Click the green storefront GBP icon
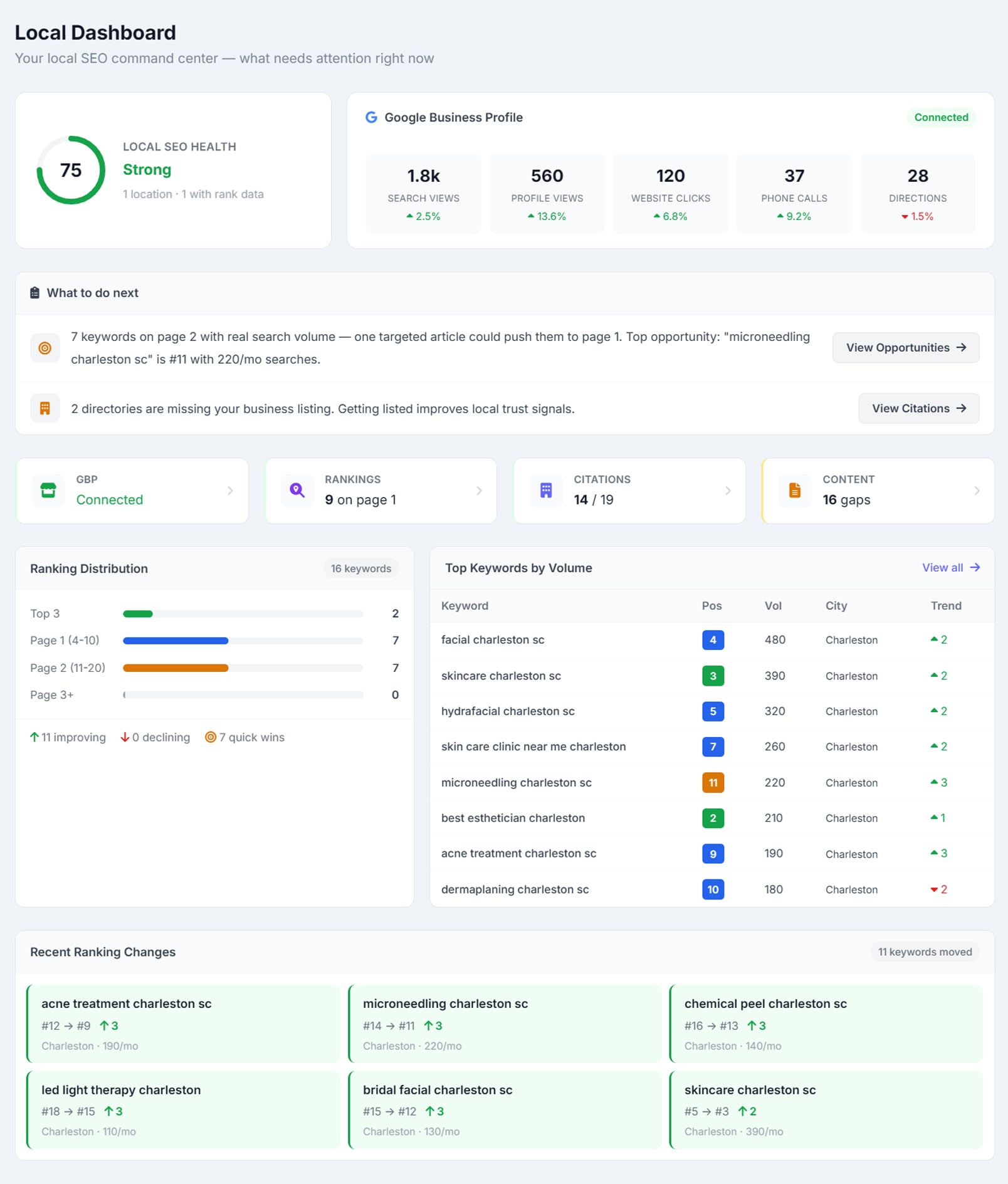 coord(48,490)
